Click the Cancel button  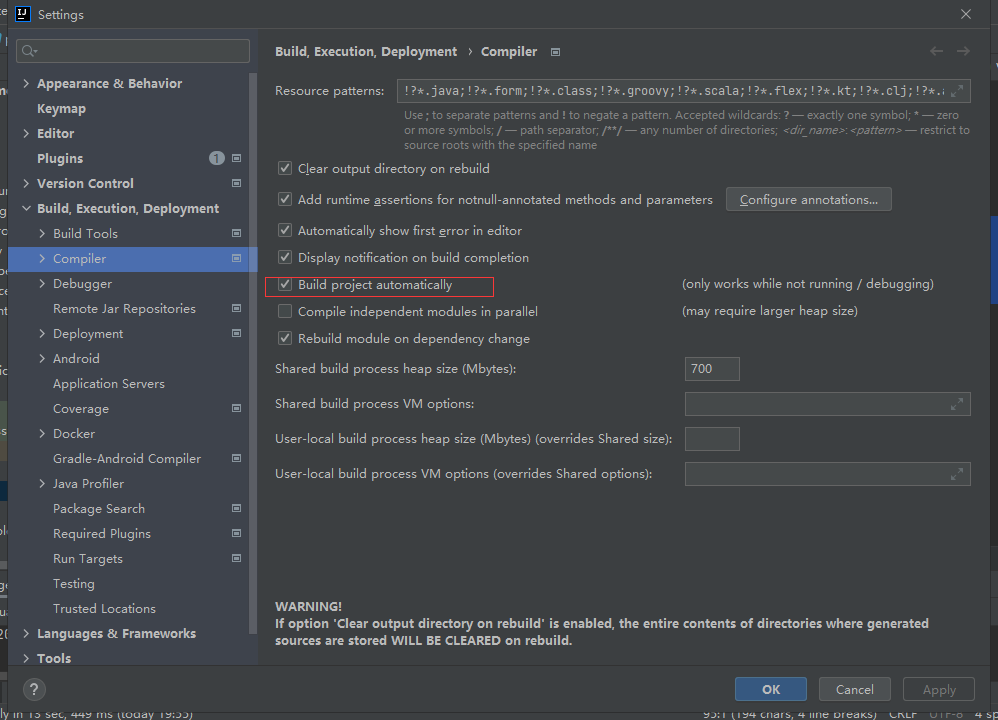tap(854, 689)
